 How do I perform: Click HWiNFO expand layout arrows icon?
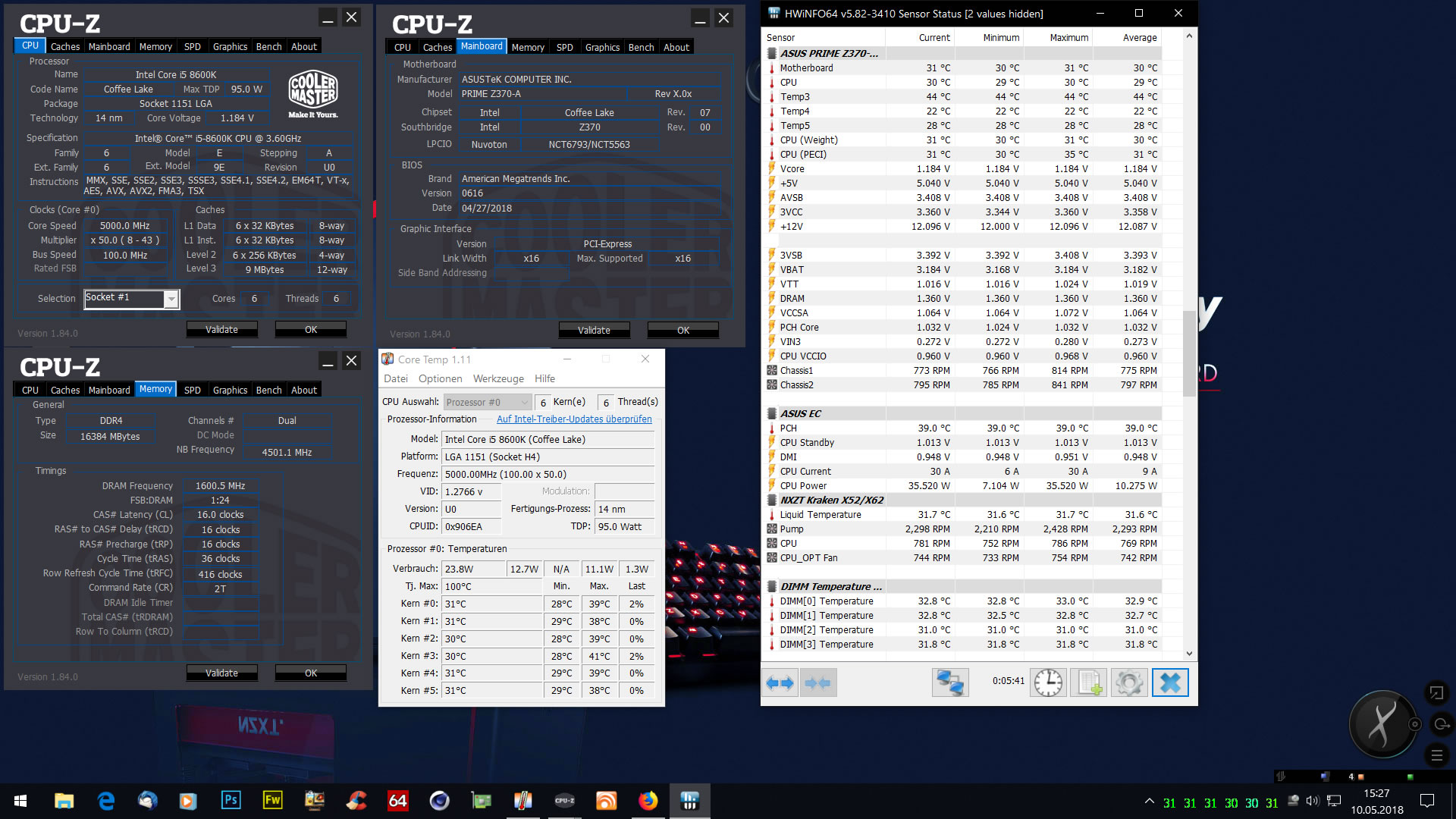[780, 683]
